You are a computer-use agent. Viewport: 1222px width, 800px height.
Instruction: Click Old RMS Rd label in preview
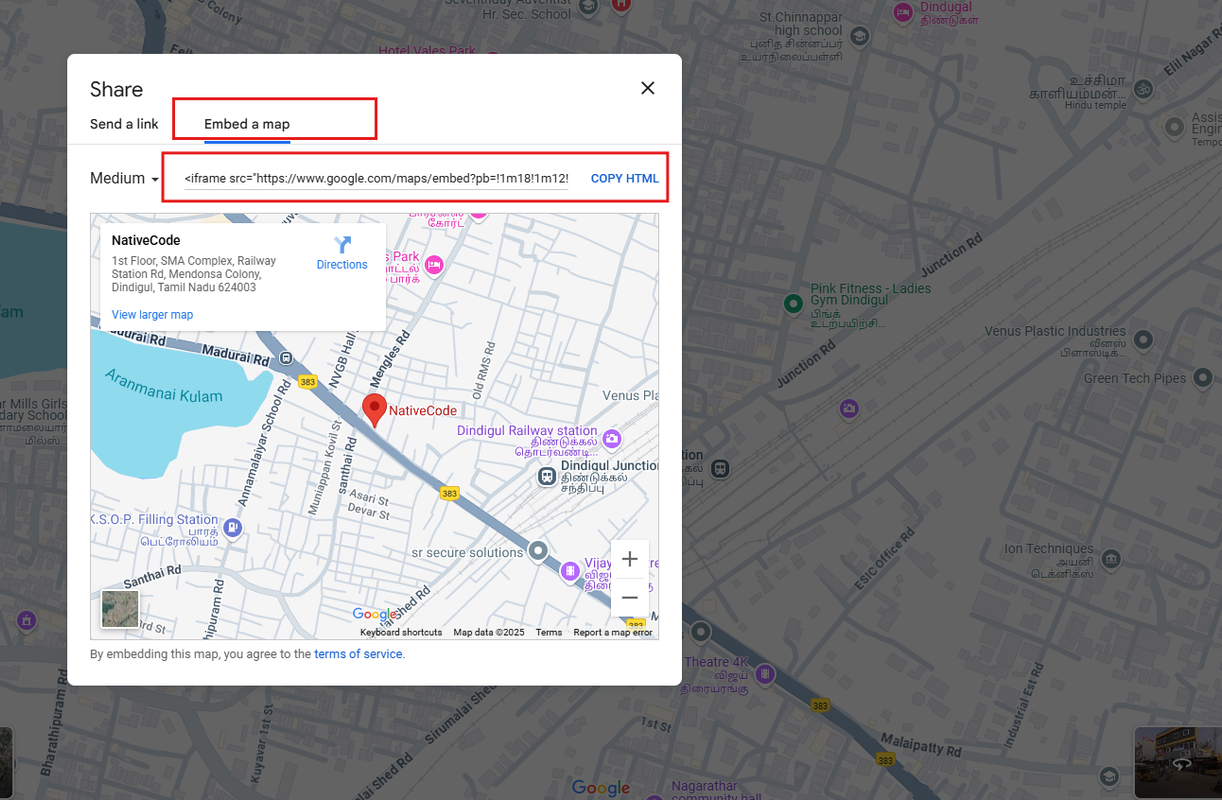(485, 369)
